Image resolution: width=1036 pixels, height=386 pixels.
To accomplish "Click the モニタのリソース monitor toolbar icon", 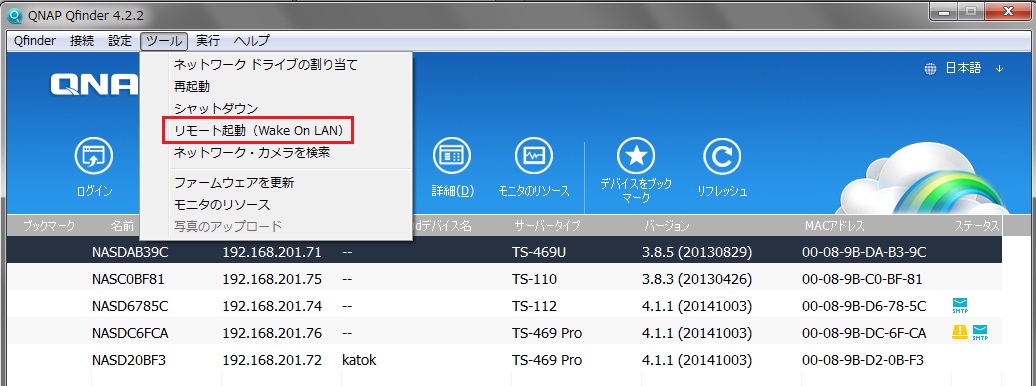I will [534, 156].
